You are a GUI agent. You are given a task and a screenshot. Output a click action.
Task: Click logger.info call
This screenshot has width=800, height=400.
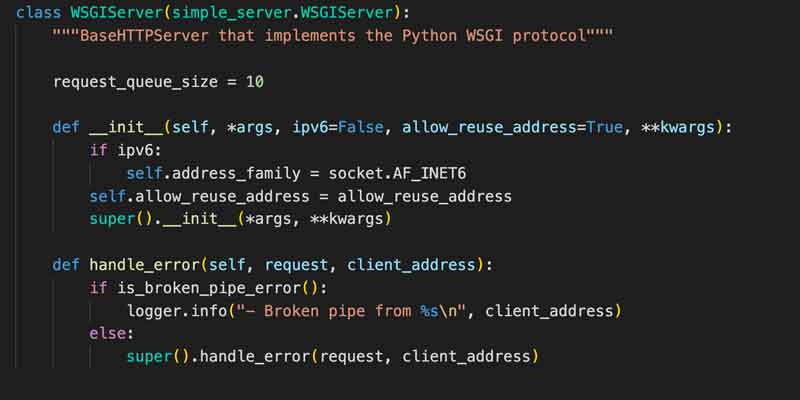pyautogui.click(x=170, y=311)
